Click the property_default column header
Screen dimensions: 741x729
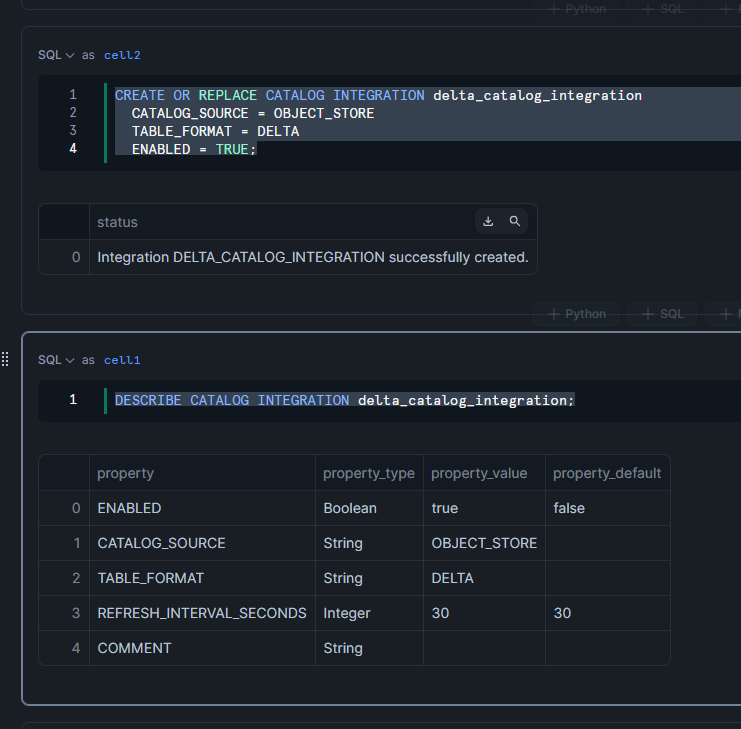[x=608, y=473]
